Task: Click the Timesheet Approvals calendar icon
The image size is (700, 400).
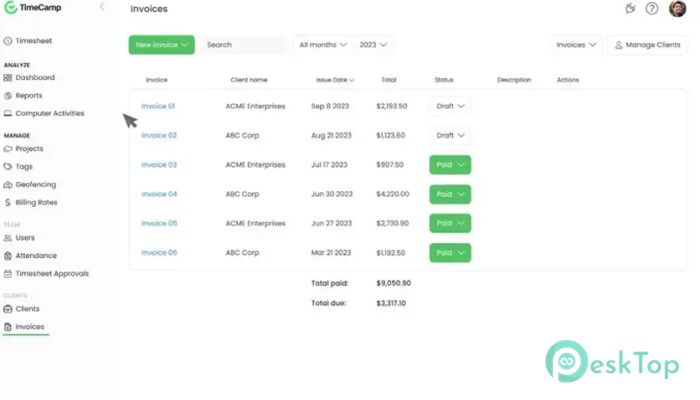Action: pos(8,274)
